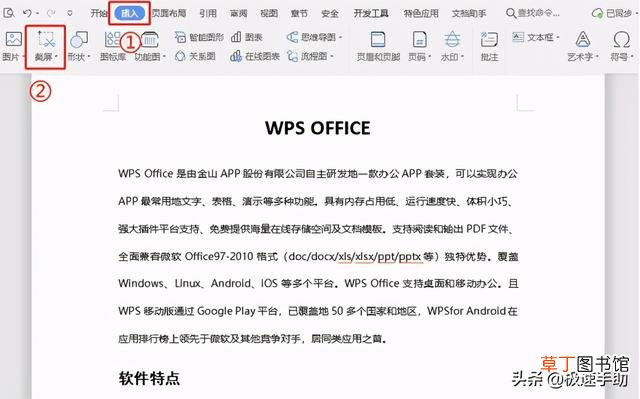Image resolution: width=640 pixels, height=399 pixels.
Task: Click the text "WPSfor Android" in the paragraph
Action: tap(466, 311)
